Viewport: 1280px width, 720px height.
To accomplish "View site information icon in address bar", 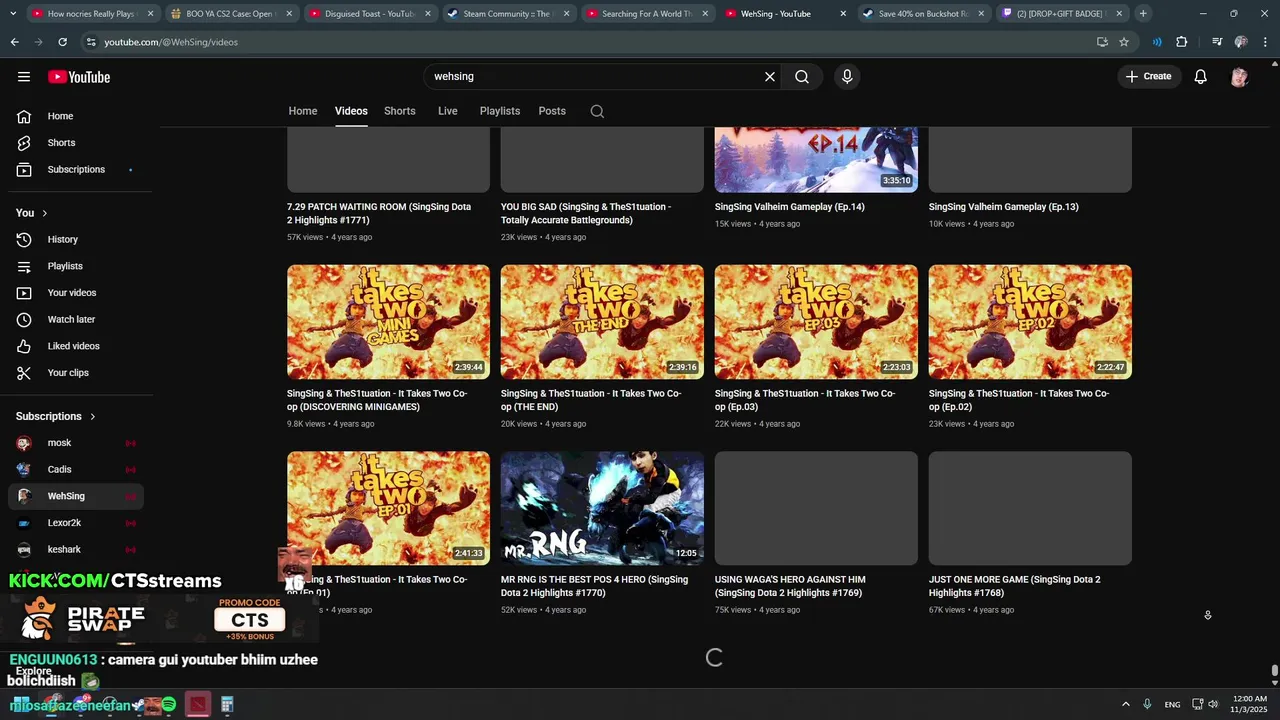I will 91,42.
